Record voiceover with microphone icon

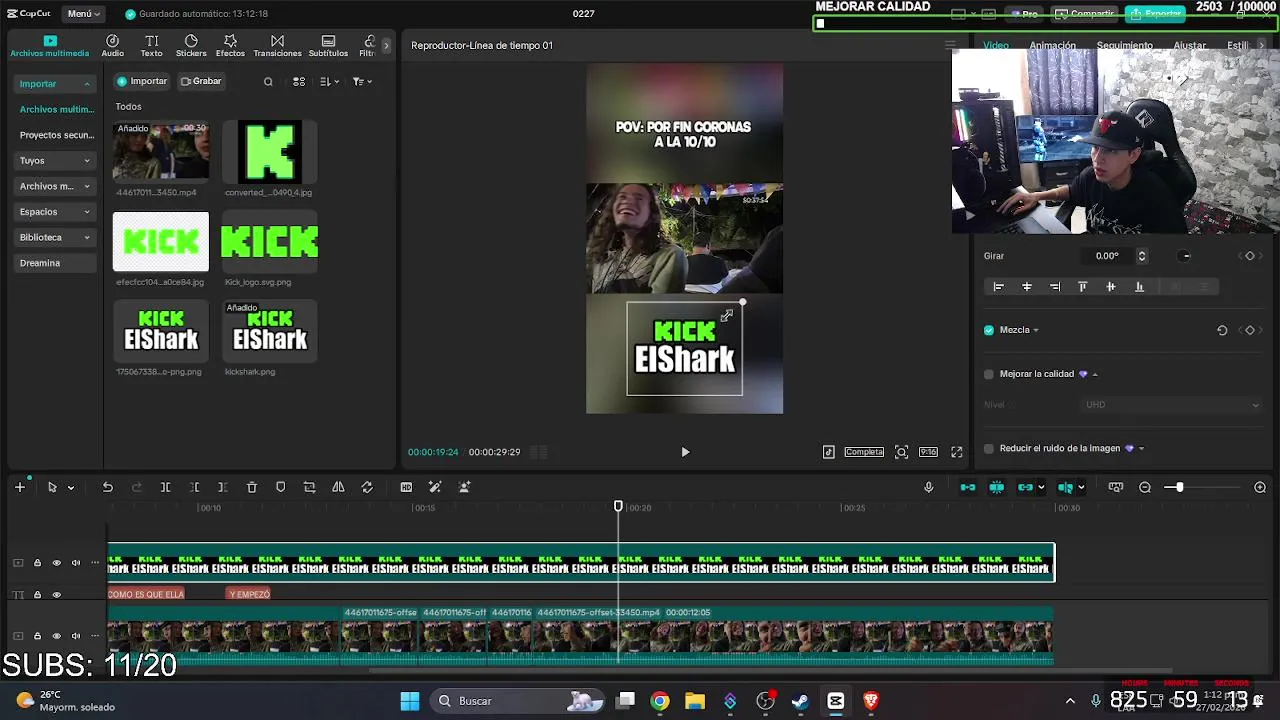pyautogui.click(x=928, y=487)
